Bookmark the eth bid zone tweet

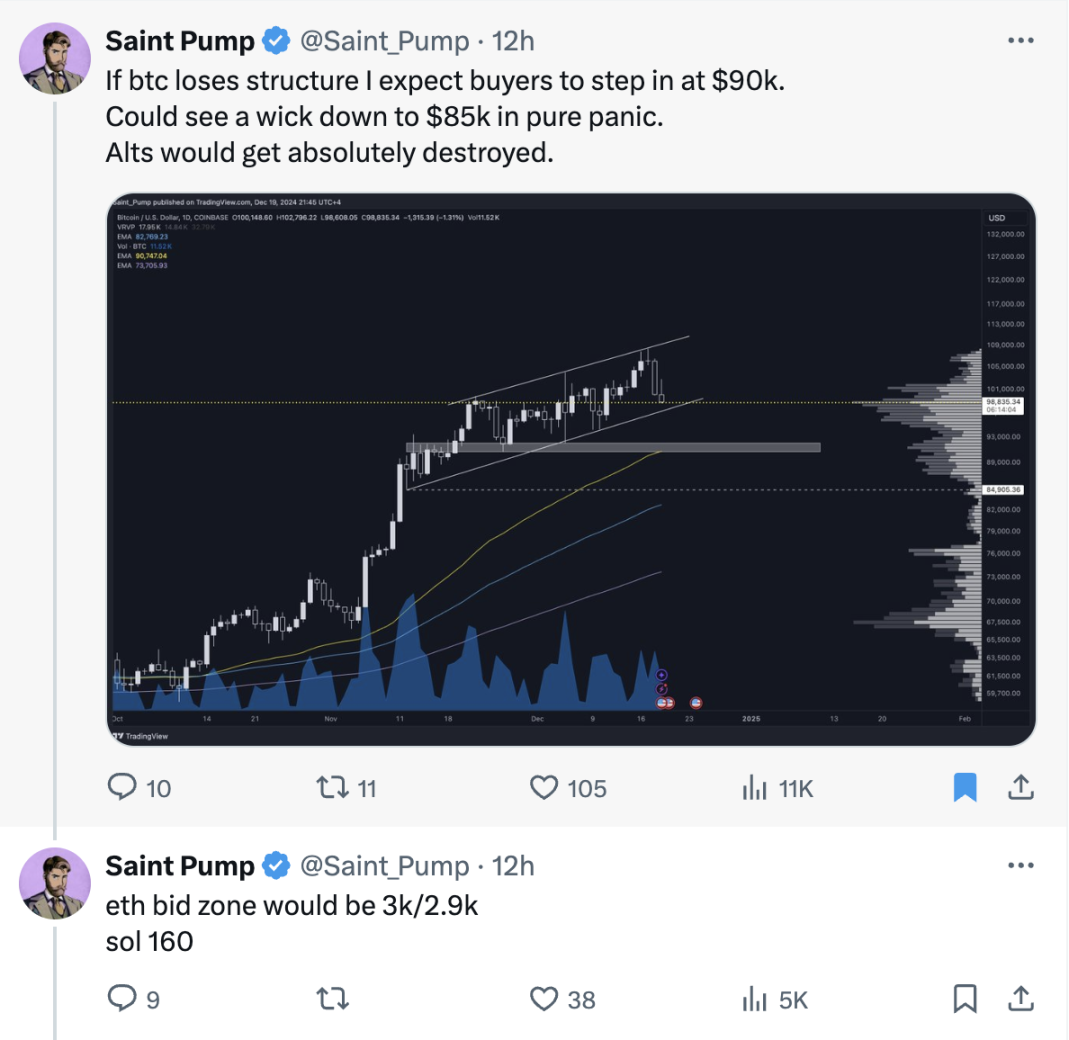click(x=964, y=998)
